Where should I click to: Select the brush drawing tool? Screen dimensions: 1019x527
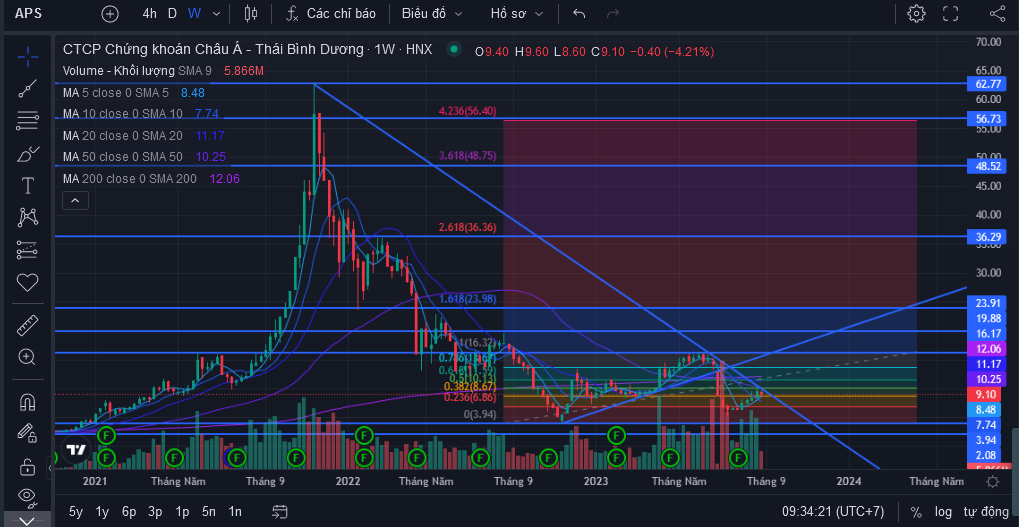pos(27,154)
